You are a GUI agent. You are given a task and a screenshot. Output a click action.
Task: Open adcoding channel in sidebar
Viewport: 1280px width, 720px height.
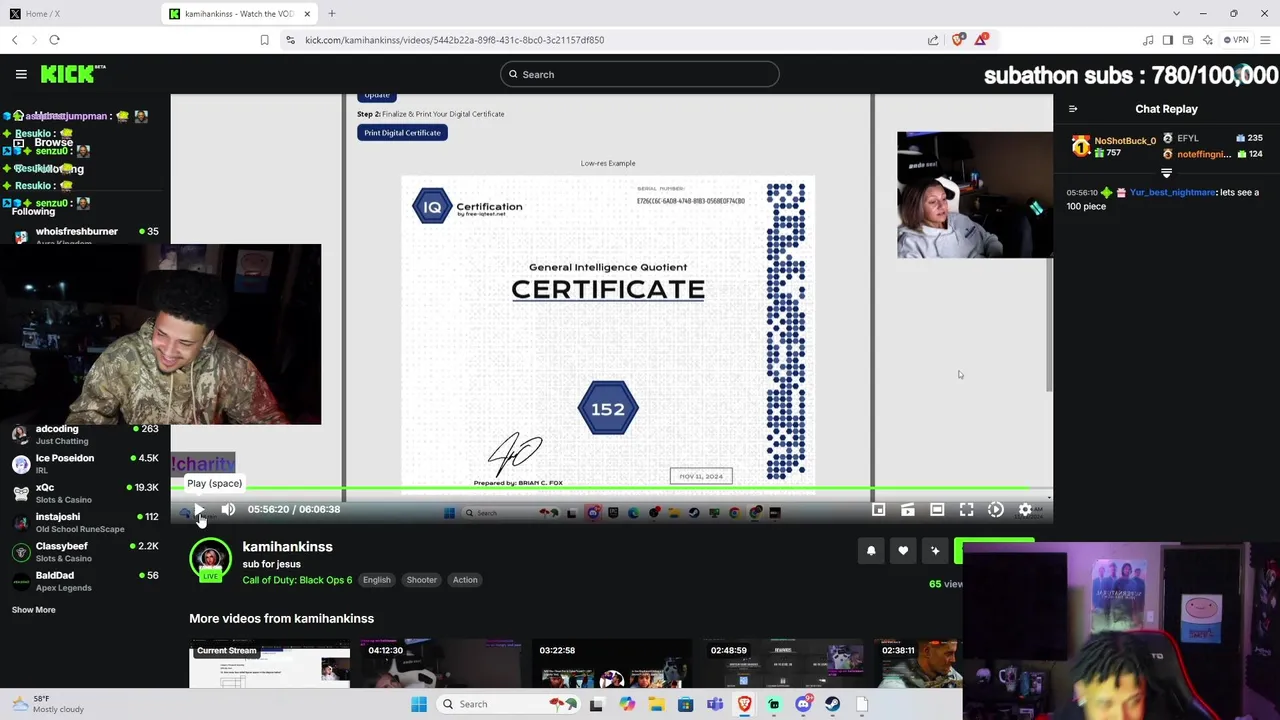[85, 434]
